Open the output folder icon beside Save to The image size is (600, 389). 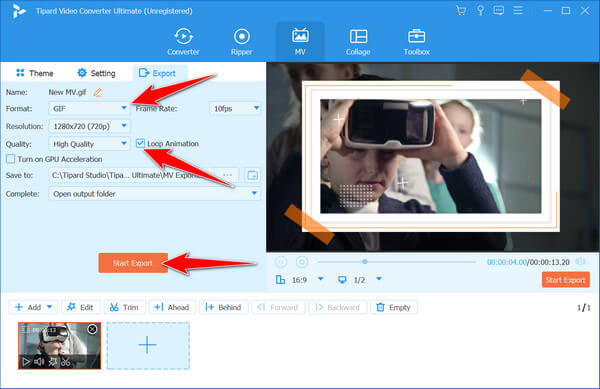pos(252,175)
